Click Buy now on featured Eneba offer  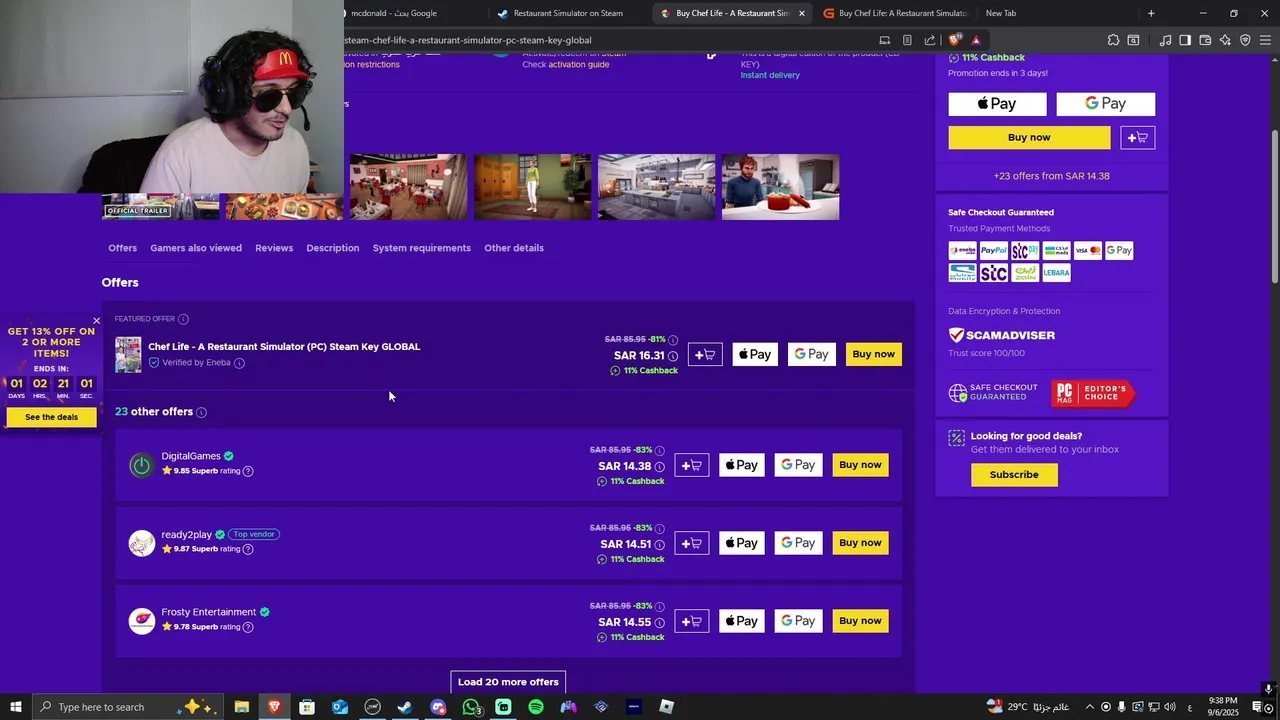click(874, 354)
